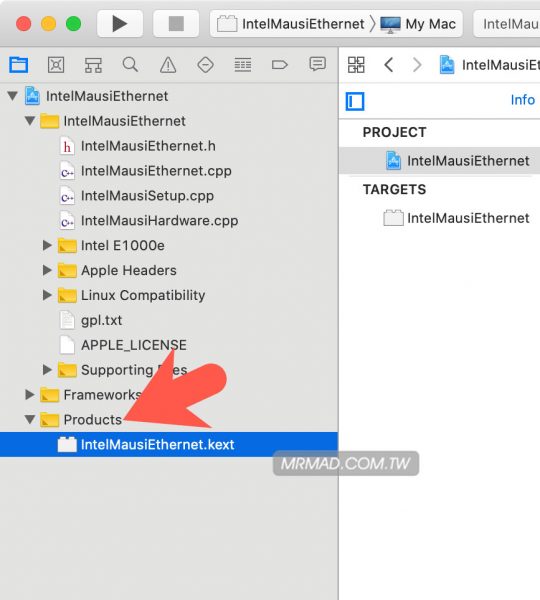
Task: Select the APPLE_LICENSE file
Action: coord(169,345)
